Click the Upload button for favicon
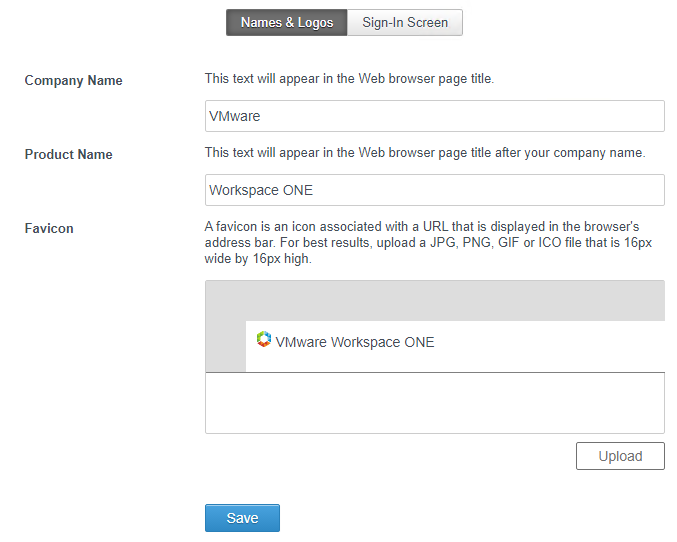The image size is (677, 542). click(x=620, y=456)
